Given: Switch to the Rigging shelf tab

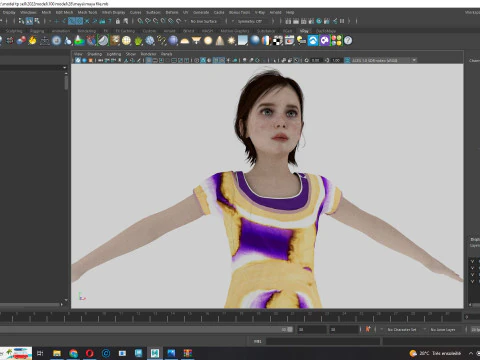Looking at the screenshot, I should (37, 31).
